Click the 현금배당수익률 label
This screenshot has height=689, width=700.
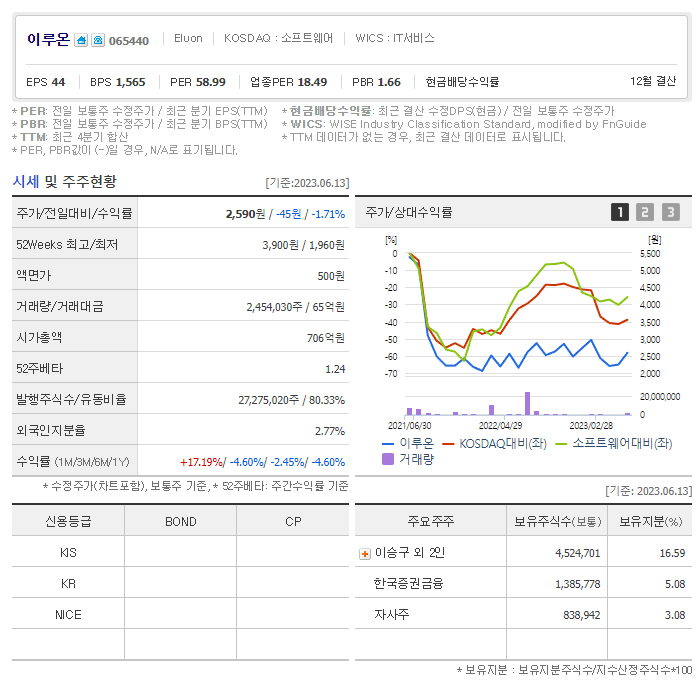pos(462,82)
